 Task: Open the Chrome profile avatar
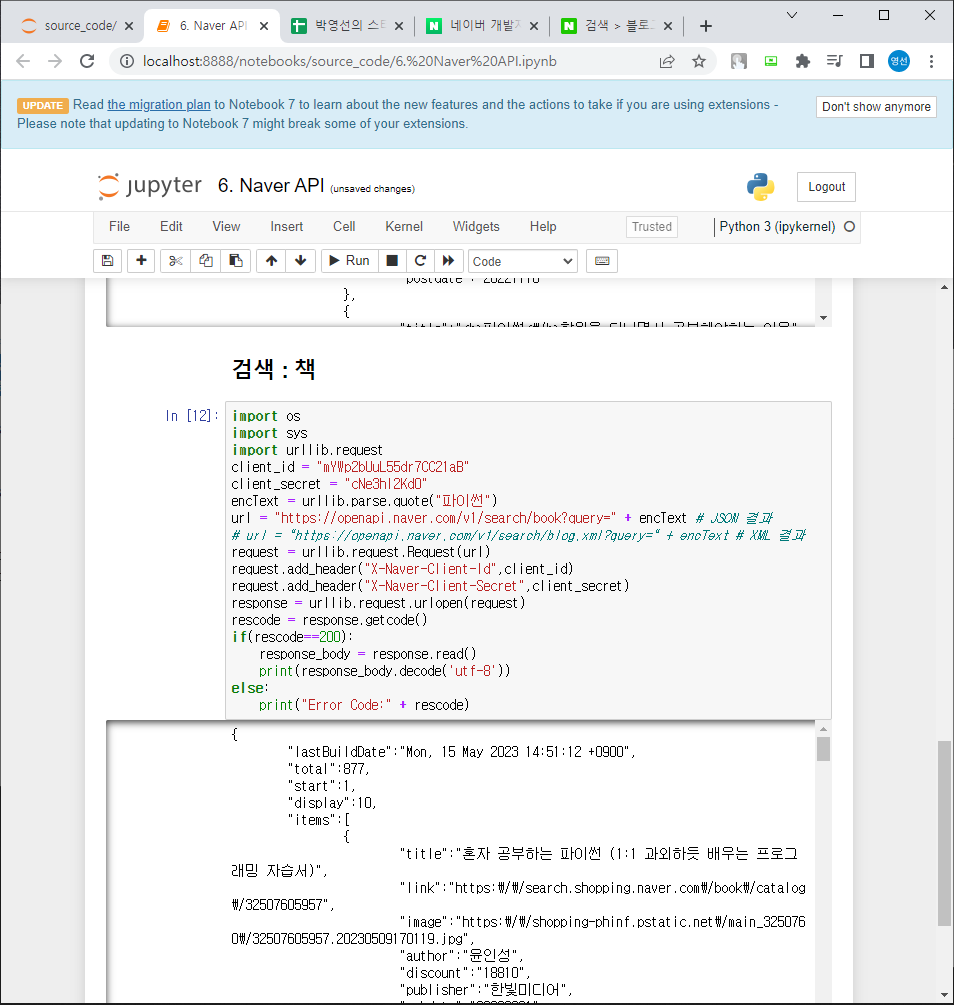click(899, 62)
